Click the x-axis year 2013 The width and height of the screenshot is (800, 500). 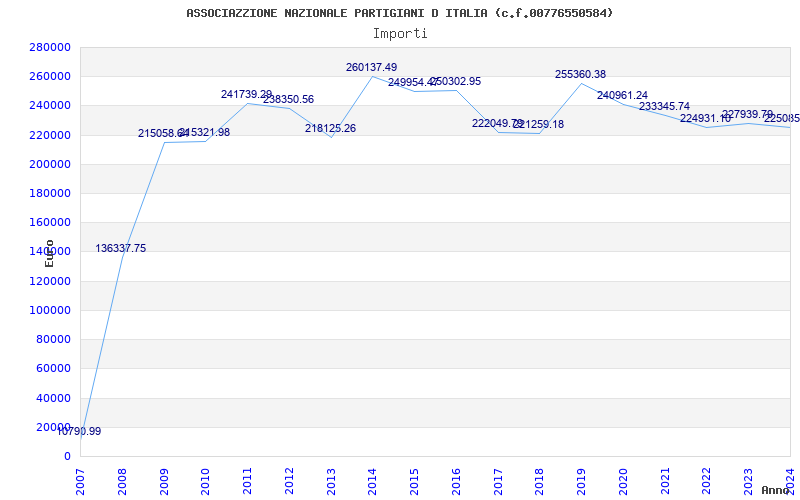click(331, 482)
